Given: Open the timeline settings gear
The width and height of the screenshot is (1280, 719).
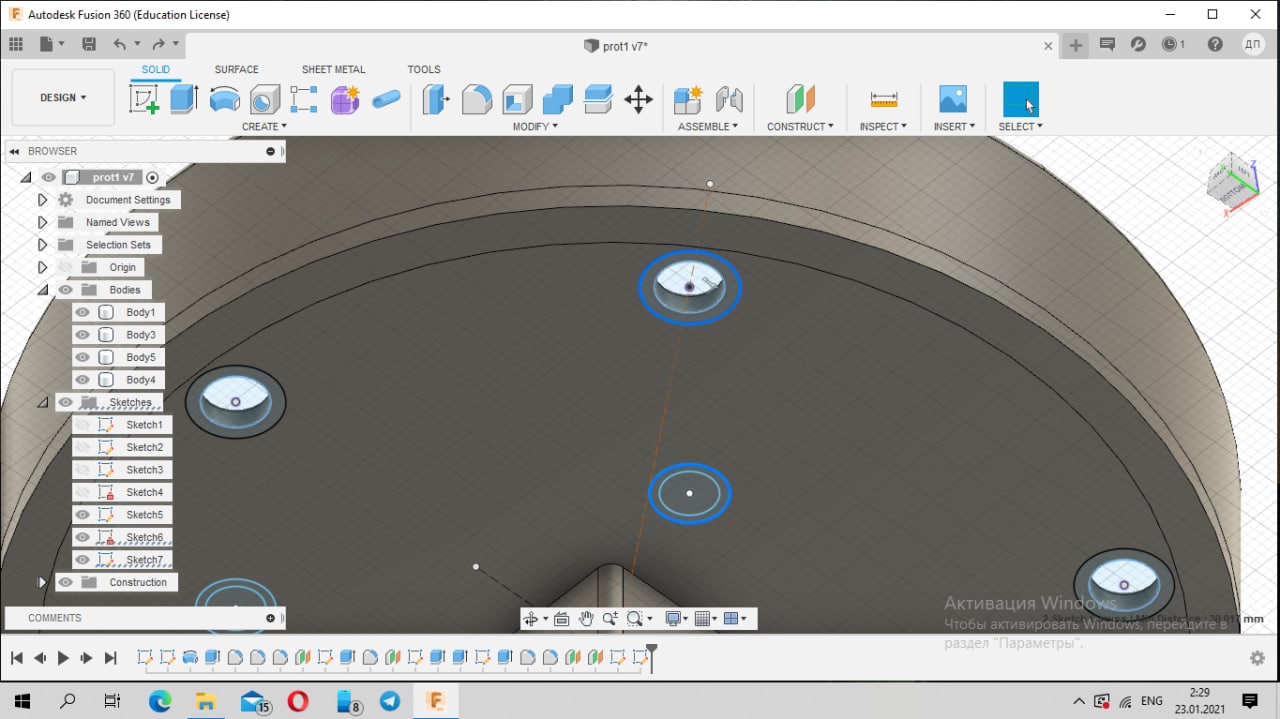Looking at the screenshot, I should click(x=1257, y=658).
